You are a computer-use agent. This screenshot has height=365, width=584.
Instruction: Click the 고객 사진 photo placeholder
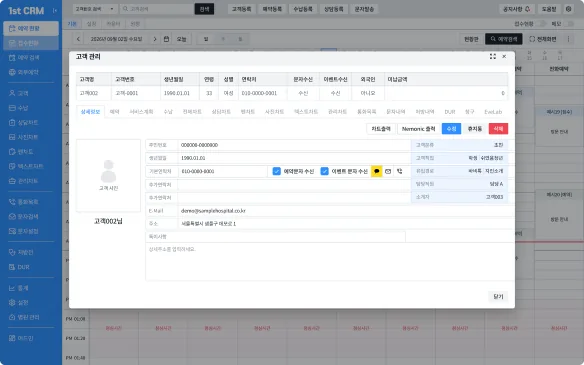108,175
